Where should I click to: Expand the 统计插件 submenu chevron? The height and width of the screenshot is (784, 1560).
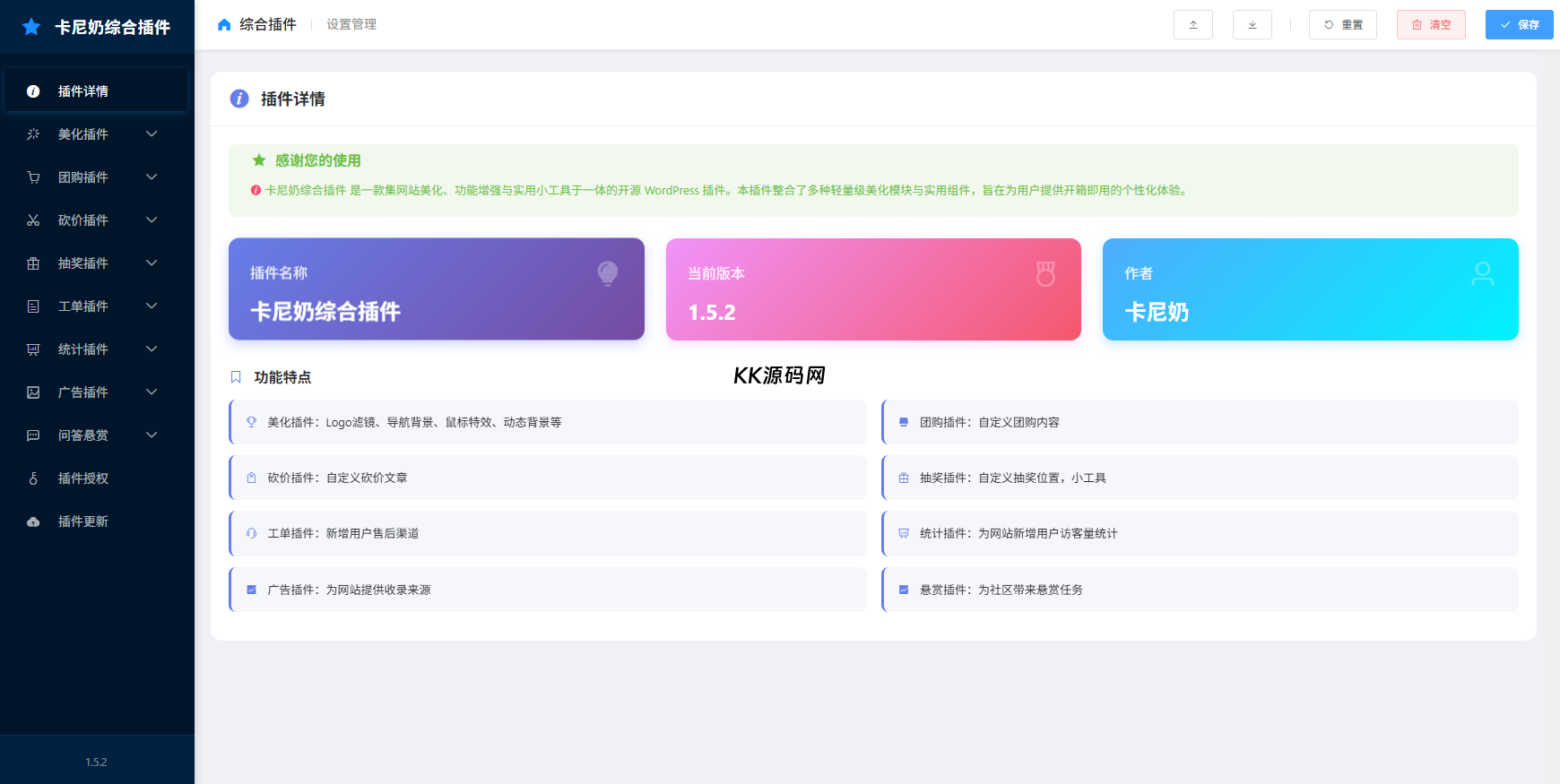[x=152, y=349]
